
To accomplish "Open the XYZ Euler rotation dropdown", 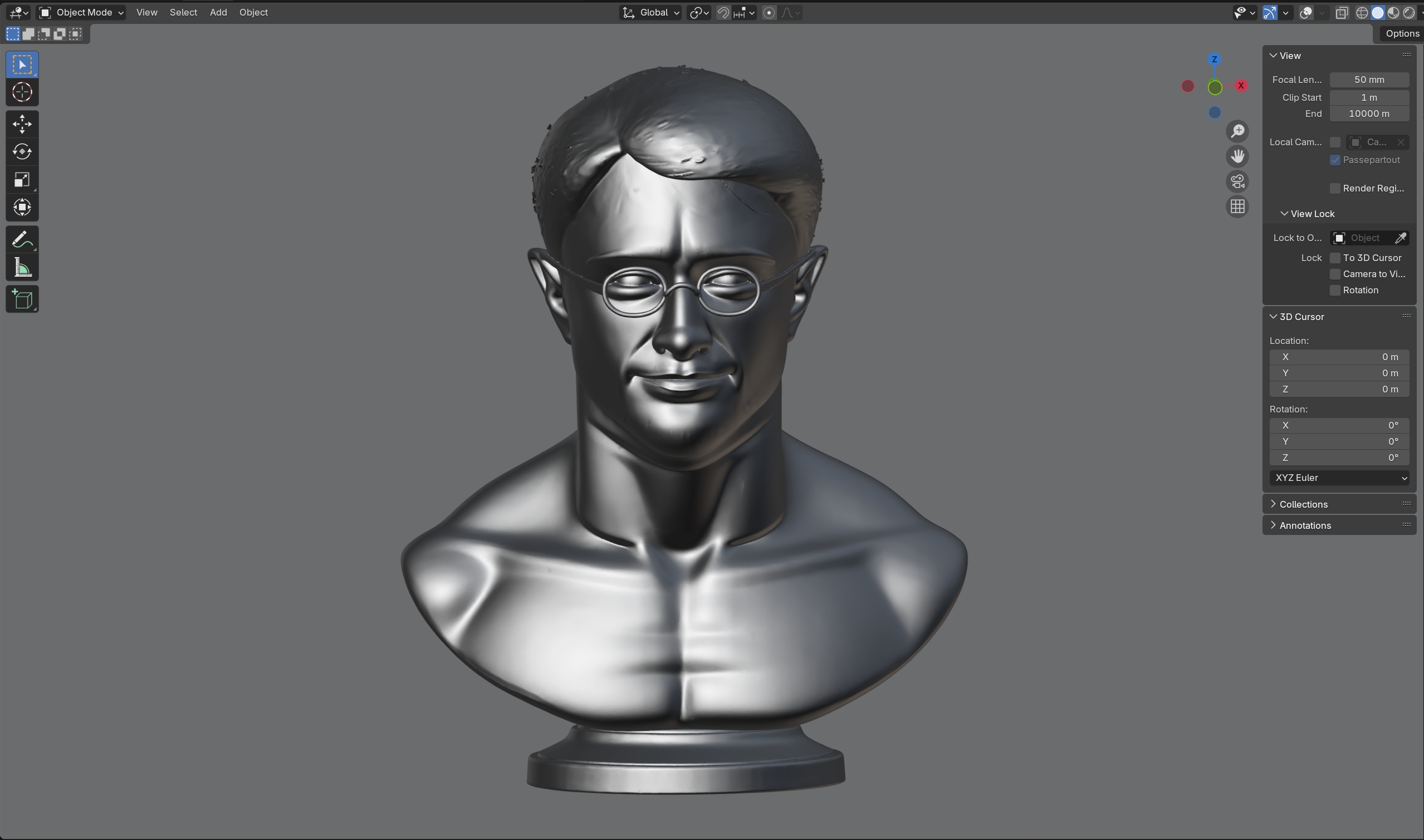I will (1339, 478).
